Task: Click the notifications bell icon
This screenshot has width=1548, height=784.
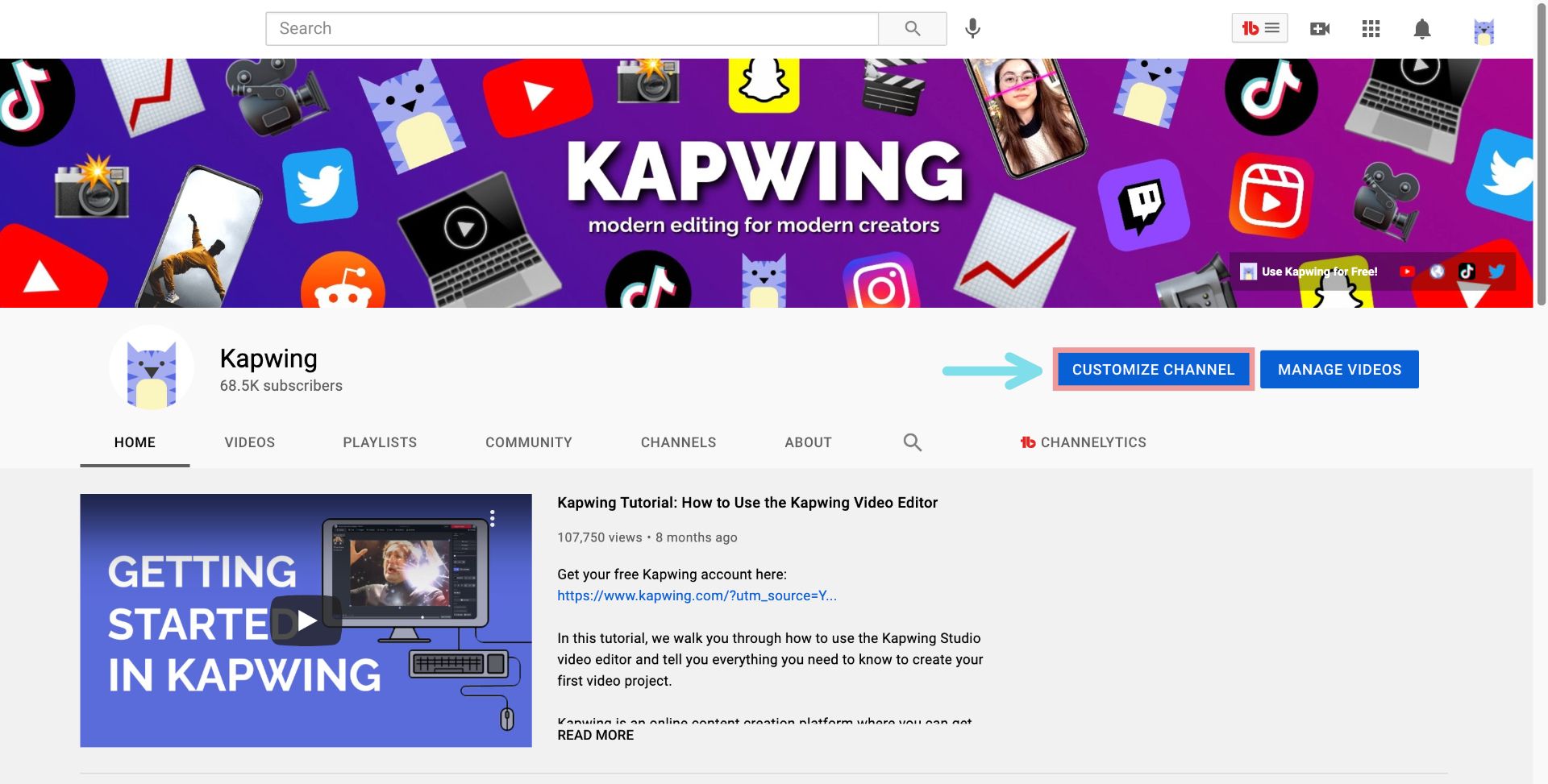Action: point(1421,28)
